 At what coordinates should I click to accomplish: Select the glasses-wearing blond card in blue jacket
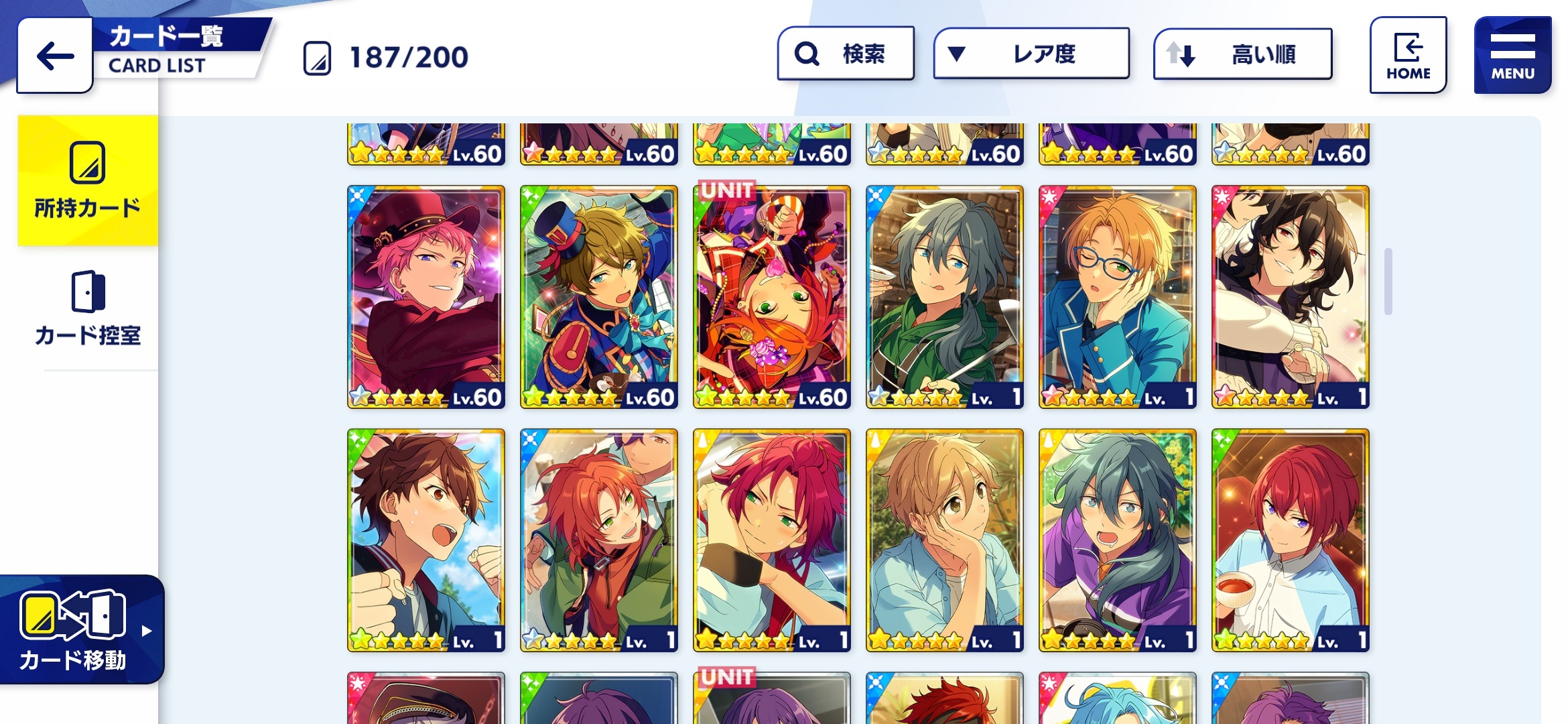(x=1118, y=297)
